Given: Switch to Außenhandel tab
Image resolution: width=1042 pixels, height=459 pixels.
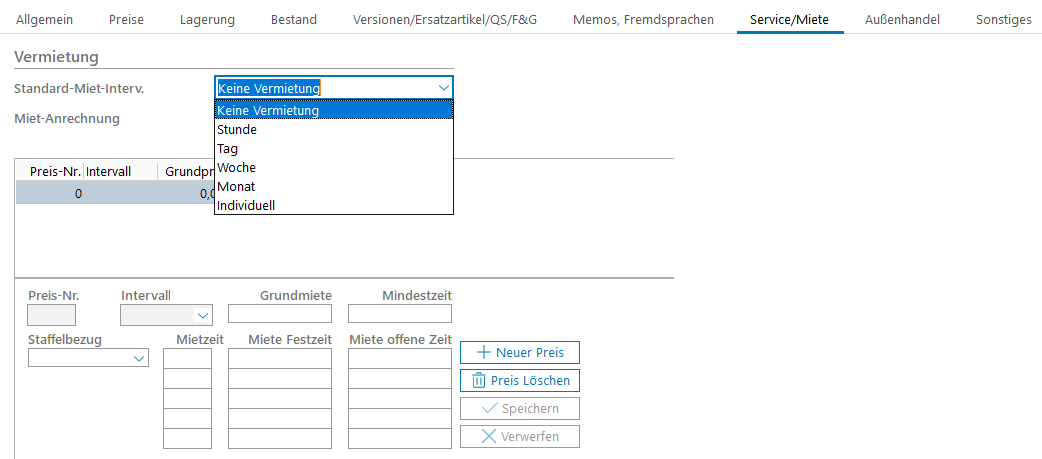Looking at the screenshot, I should (x=903, y=19).
